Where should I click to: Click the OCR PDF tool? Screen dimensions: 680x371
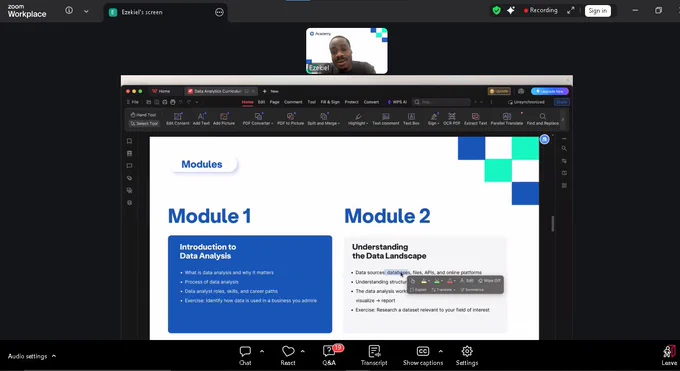(452, 119)
